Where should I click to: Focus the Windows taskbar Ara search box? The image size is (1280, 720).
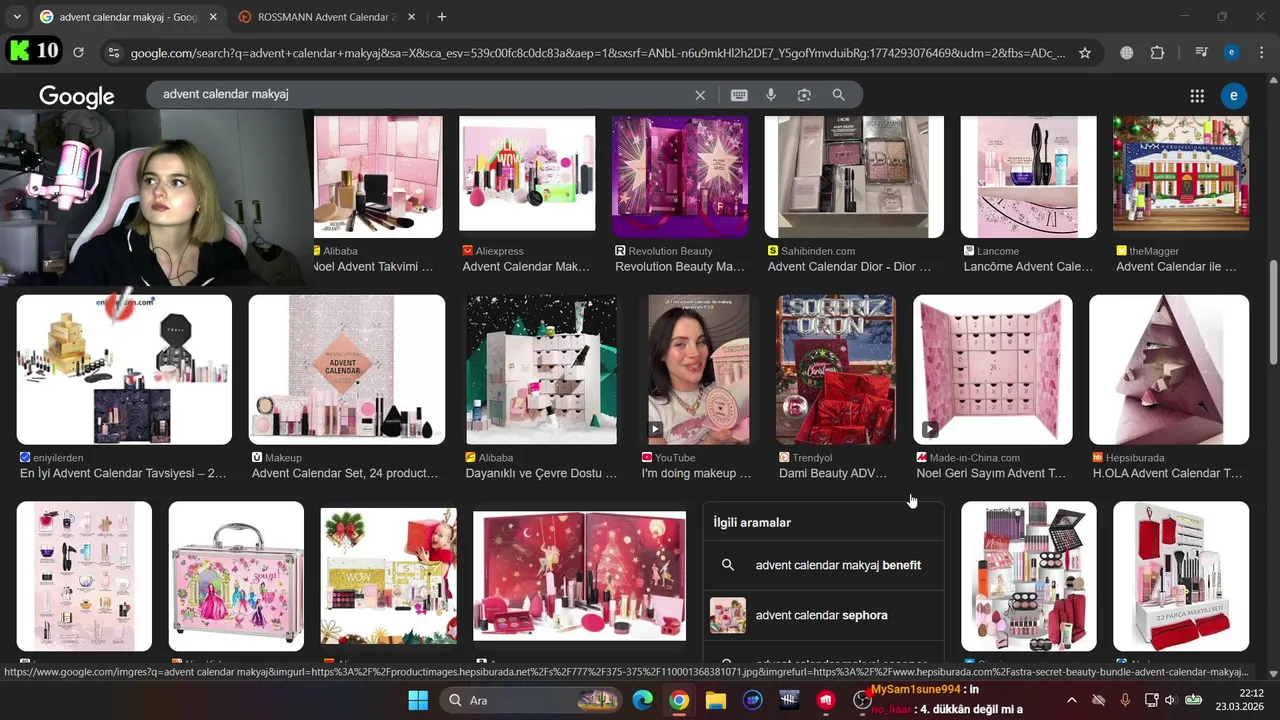(530, 700)
